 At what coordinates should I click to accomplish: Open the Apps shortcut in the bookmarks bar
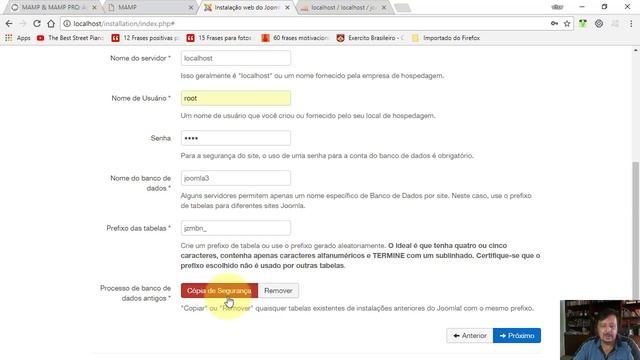(18, 38)
